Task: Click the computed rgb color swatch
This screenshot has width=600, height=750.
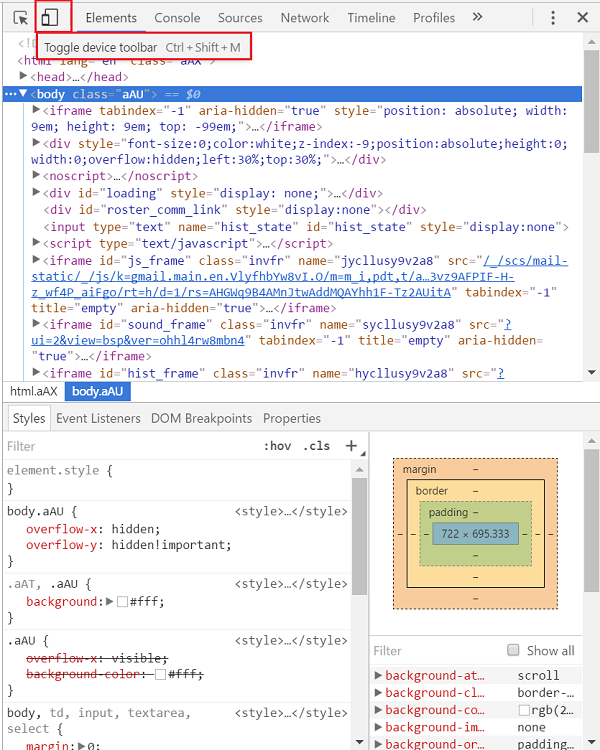Action: pyautogui.click(x=524, y=710)
